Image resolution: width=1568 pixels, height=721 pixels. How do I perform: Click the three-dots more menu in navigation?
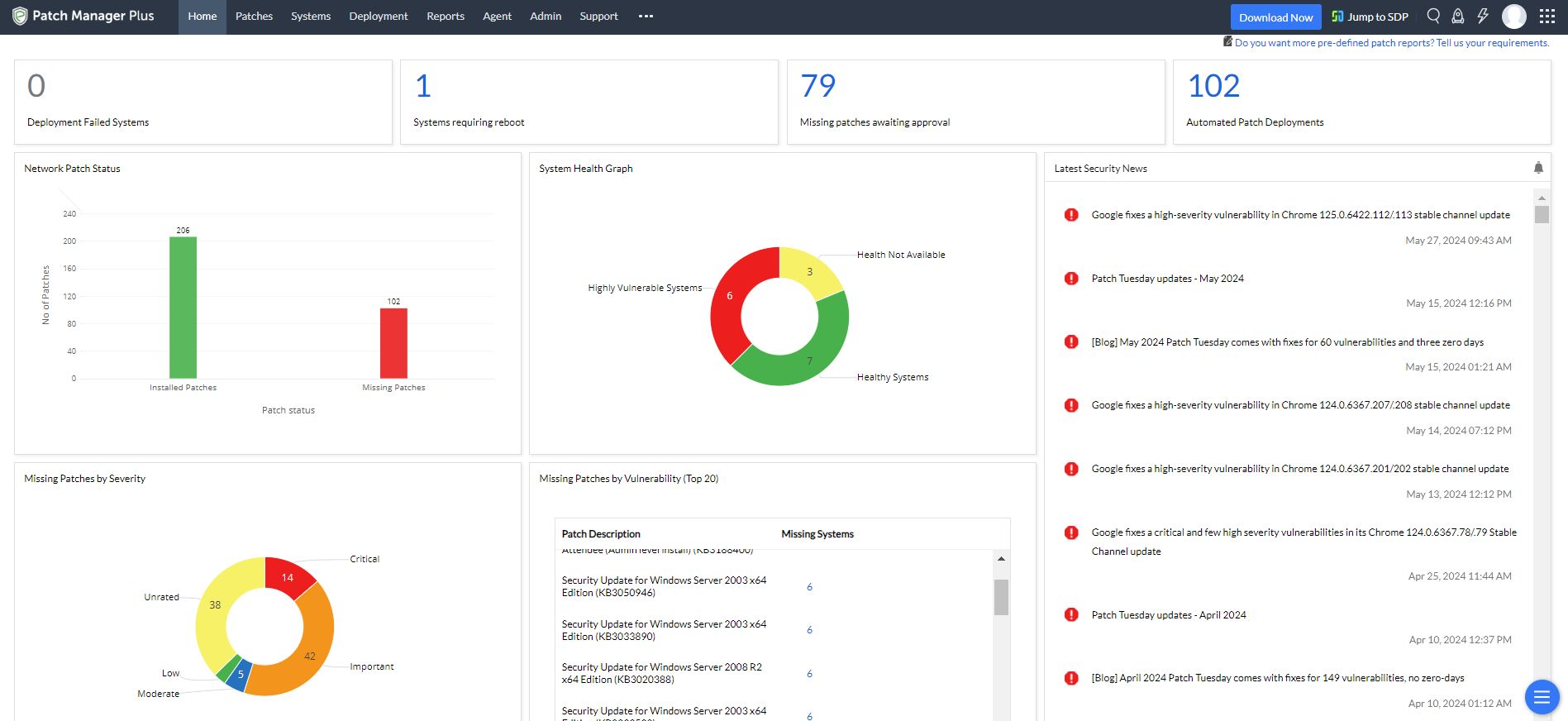point(646,16)
